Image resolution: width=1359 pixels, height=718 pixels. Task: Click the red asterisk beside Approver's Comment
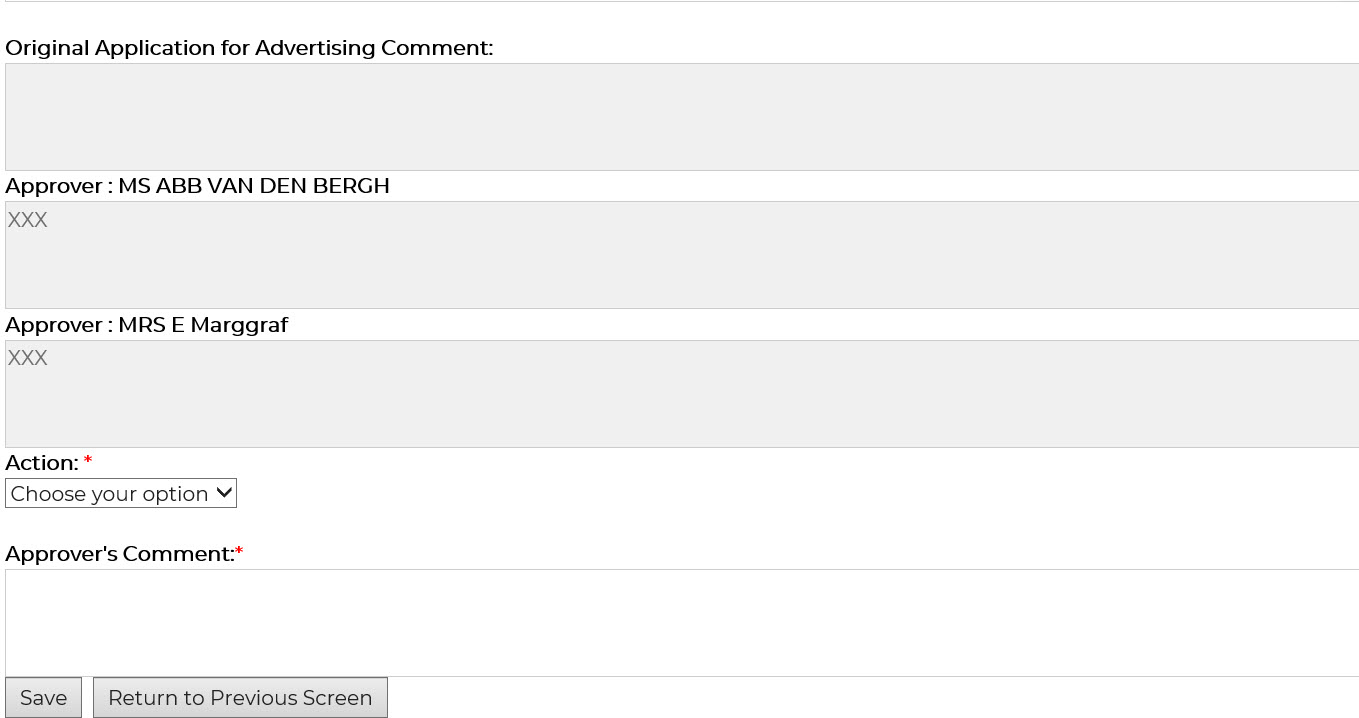coord(239,552)
